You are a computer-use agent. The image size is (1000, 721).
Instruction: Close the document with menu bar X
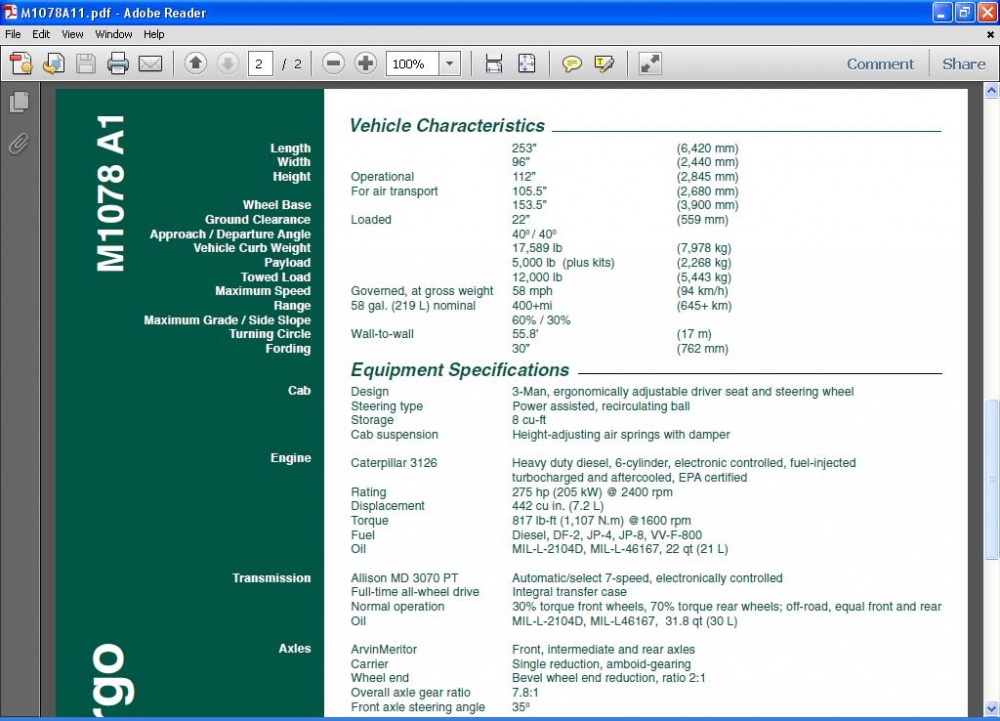click(990, 34)
